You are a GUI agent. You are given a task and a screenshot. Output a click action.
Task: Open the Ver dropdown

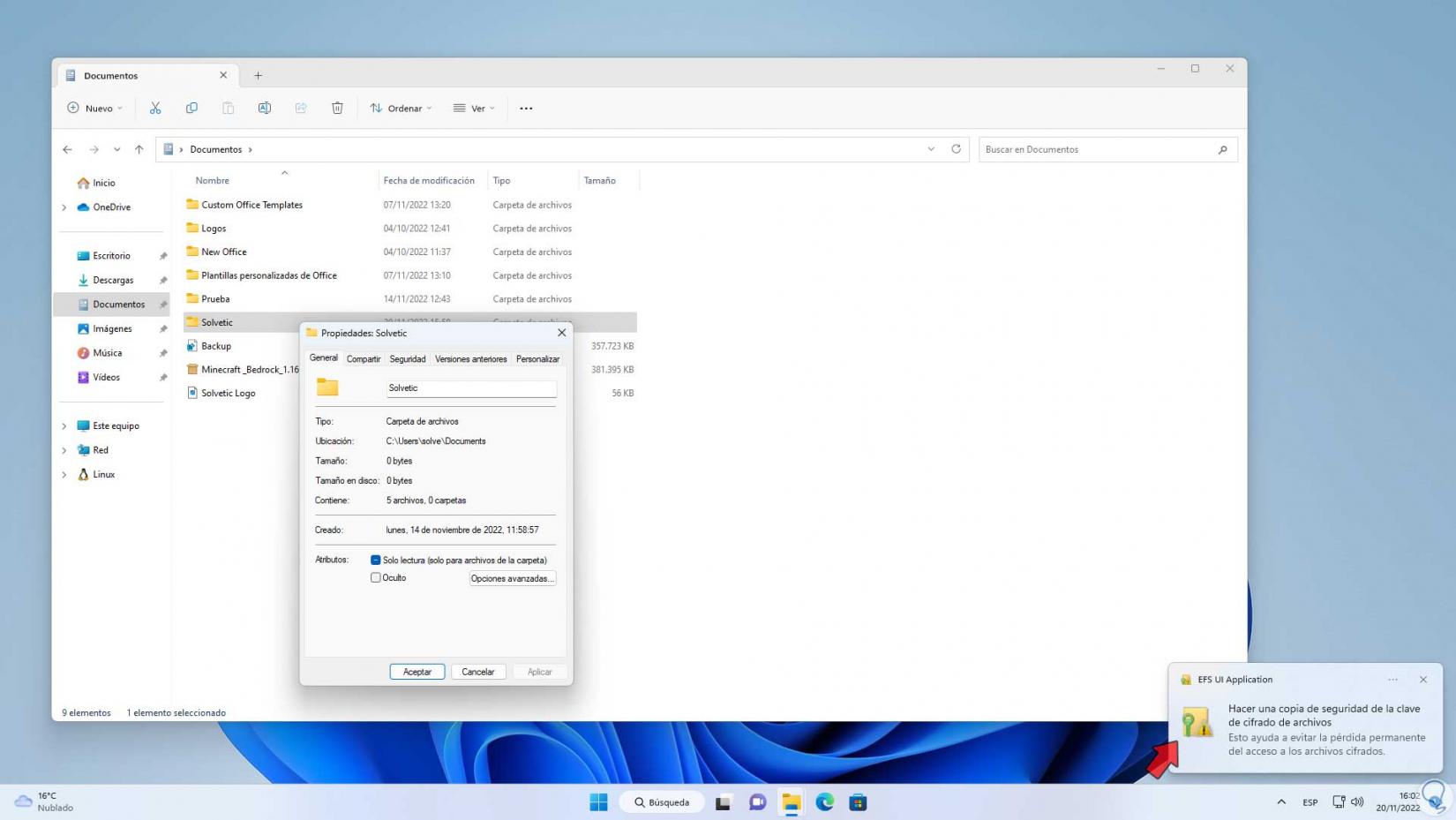tap(475, 108)
